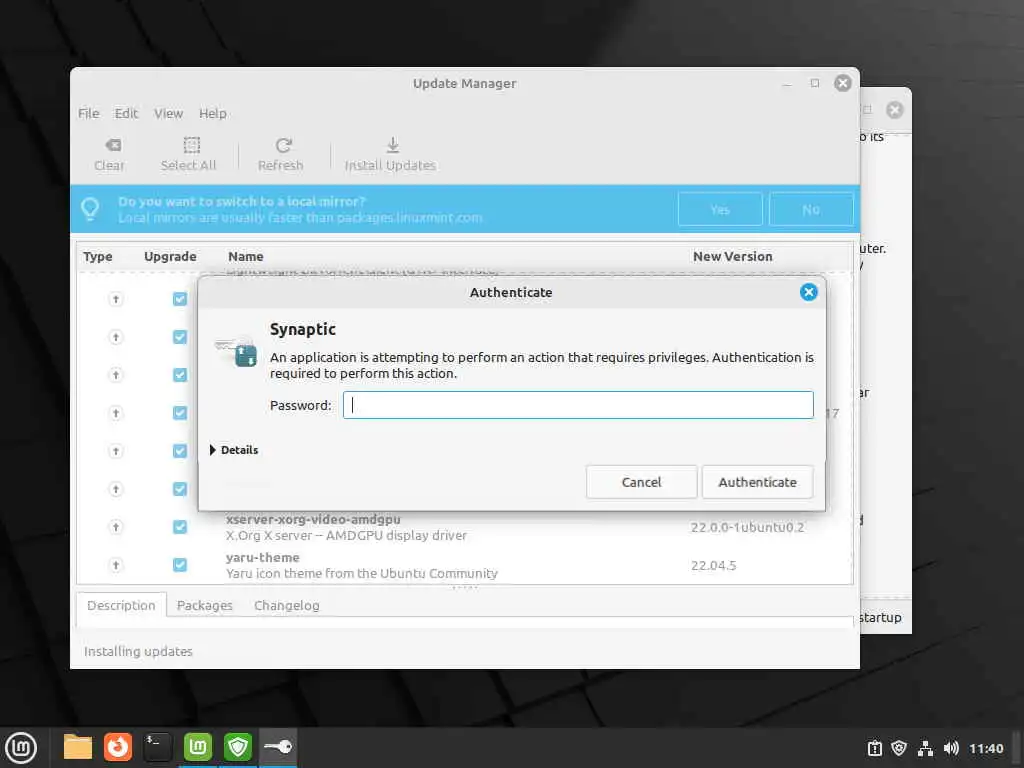Open the Edit menu
1024x768 pixels.
[x=127, y=113]
